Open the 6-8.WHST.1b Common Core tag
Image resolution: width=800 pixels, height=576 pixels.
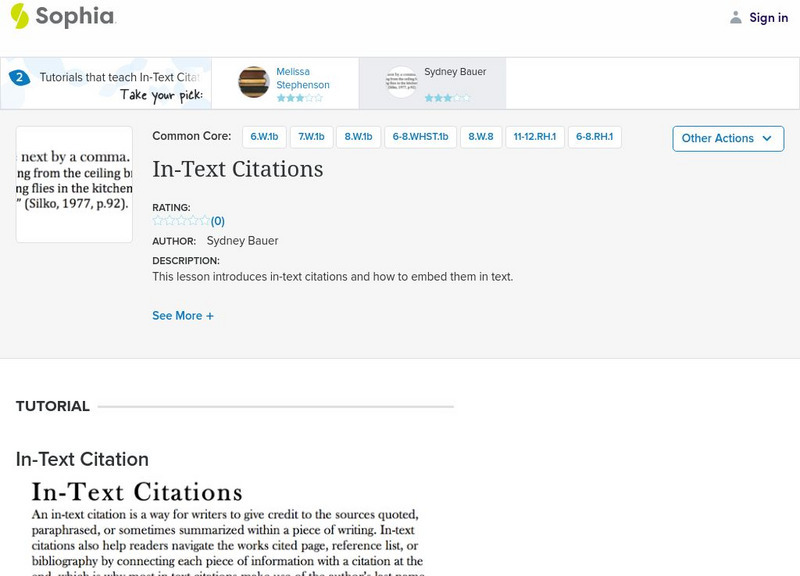(420, 137)
